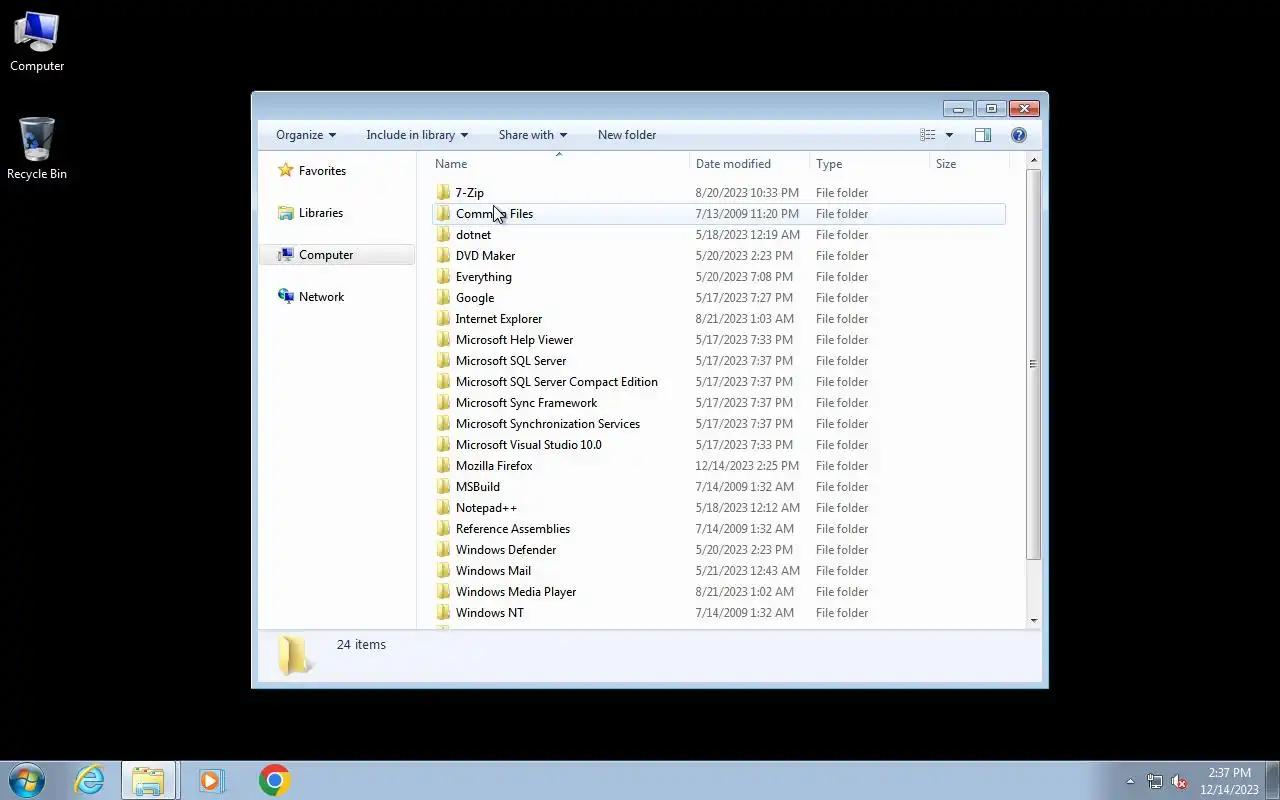Click the Everything folder icon
The image size is (1280, 800).
pos(444,276)
